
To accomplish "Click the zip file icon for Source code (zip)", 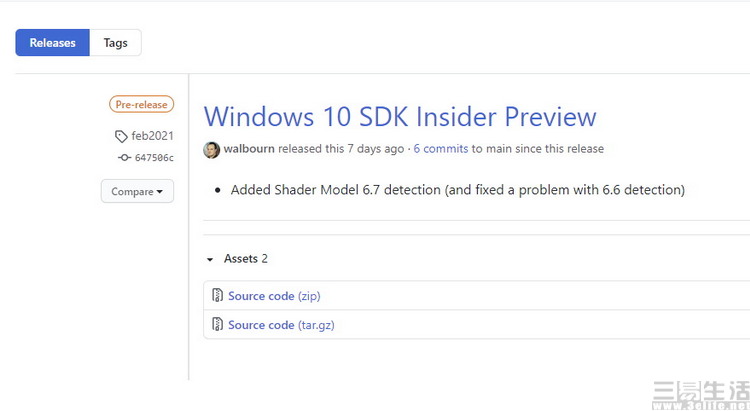I will (x=217, y=295).
